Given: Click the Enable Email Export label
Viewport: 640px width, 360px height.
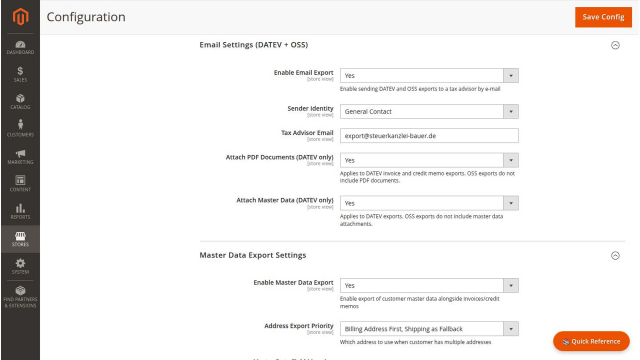Looking at the screenshot, I should point(303,73).
